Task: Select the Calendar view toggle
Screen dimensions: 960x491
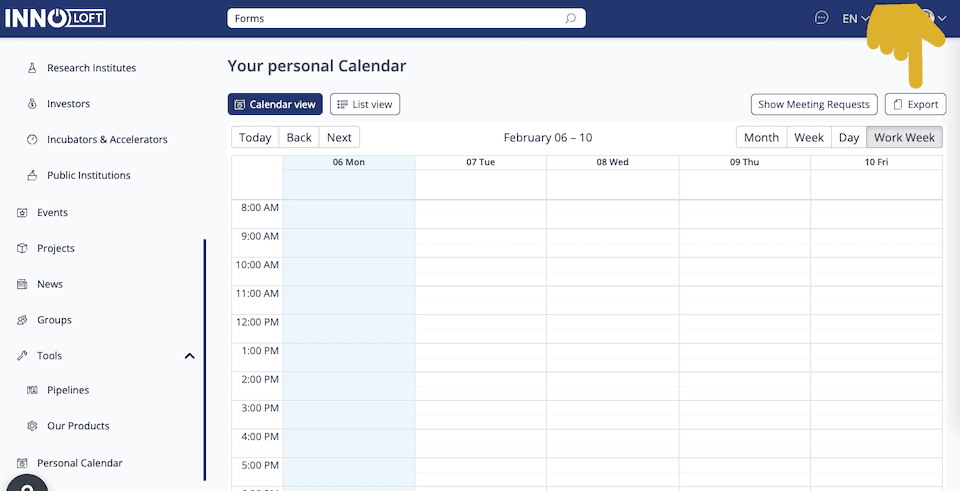Action: tap(275, 104)
